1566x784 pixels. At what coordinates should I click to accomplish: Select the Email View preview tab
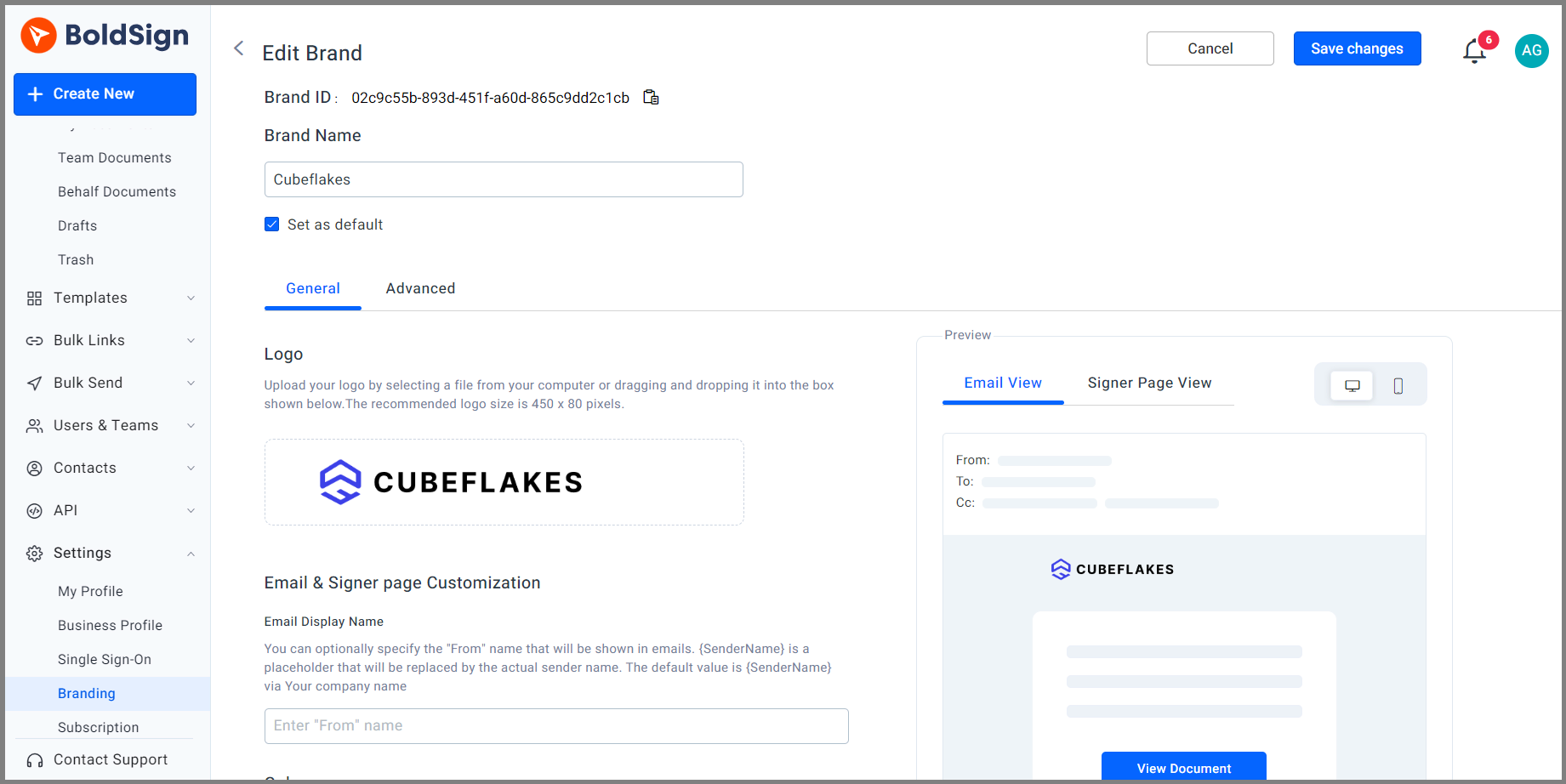tap(1003, 383)
